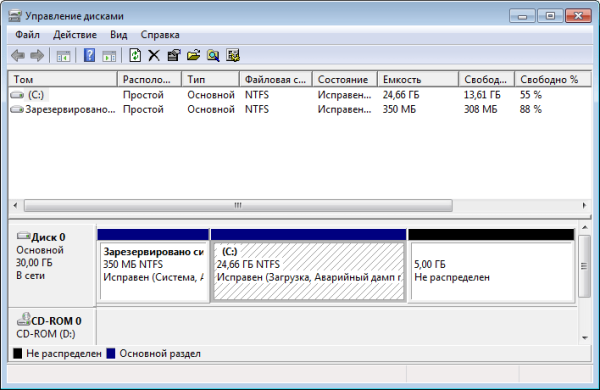The width and height of the screenshot is (600, 390).
Task: Click the Delete X toolbar icon
Action: click(154, 55)
